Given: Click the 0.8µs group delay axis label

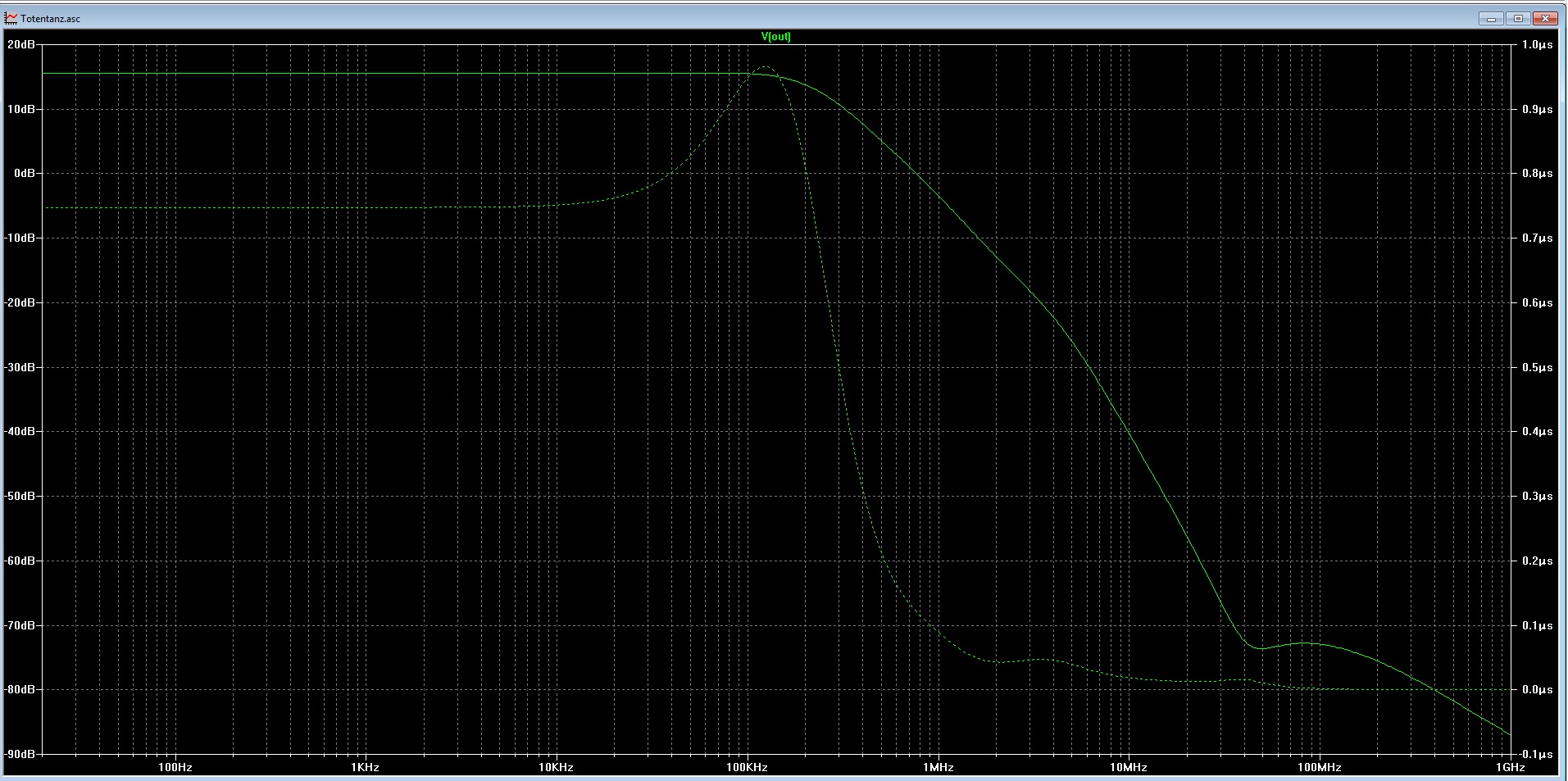Looking at the screenshot, I should 1538,174.
